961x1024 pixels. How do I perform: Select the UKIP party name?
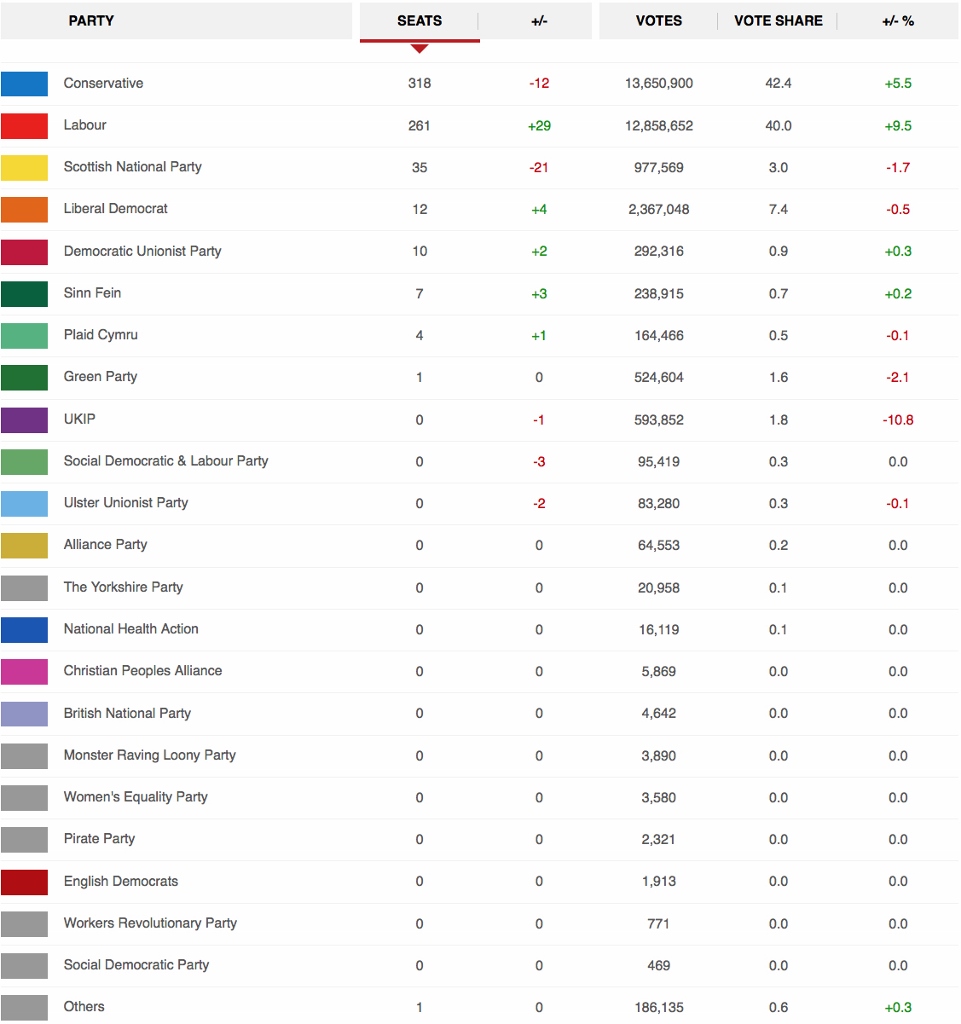[80, 419]
